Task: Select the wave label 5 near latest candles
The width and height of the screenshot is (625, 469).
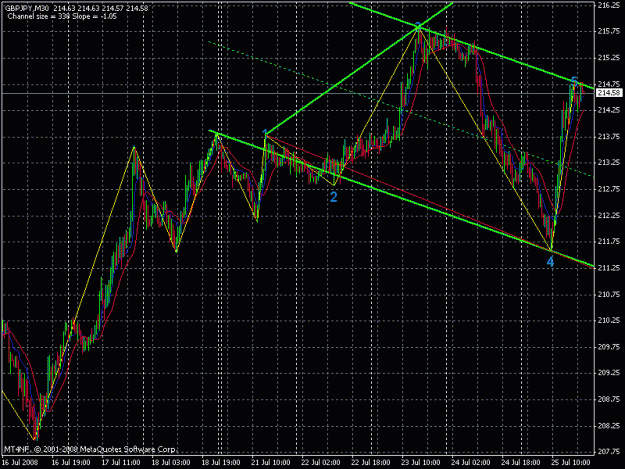Action: pos(574,81)
